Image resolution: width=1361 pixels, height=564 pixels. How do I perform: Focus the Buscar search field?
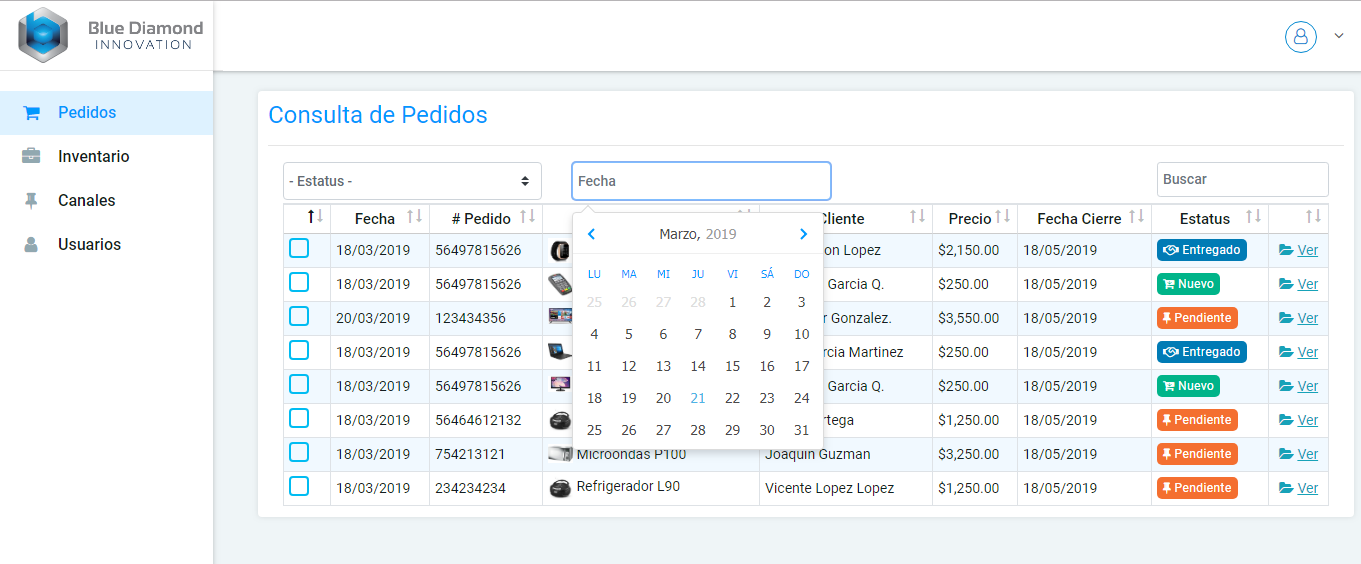1242,180
